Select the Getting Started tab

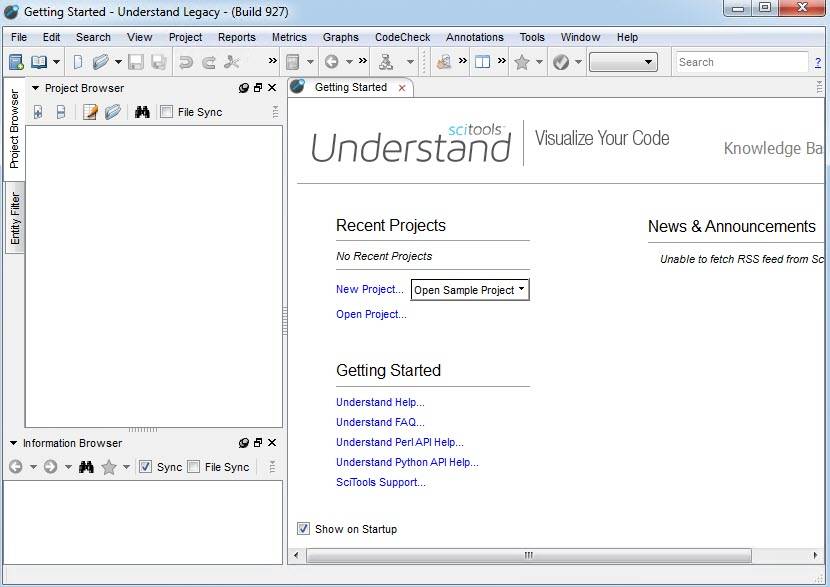(350, 87)
